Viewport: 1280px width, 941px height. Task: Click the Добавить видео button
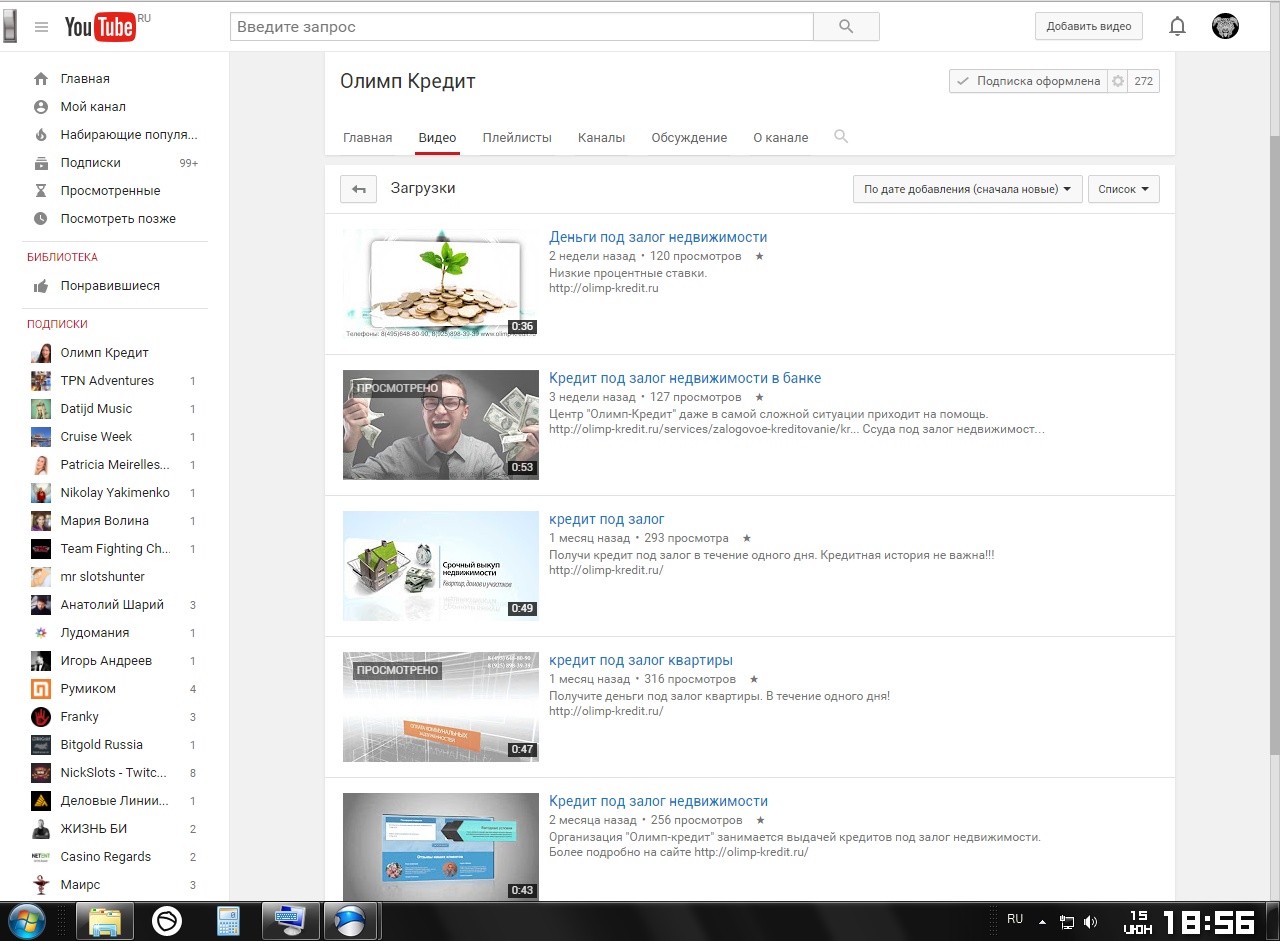[1089, 27]
